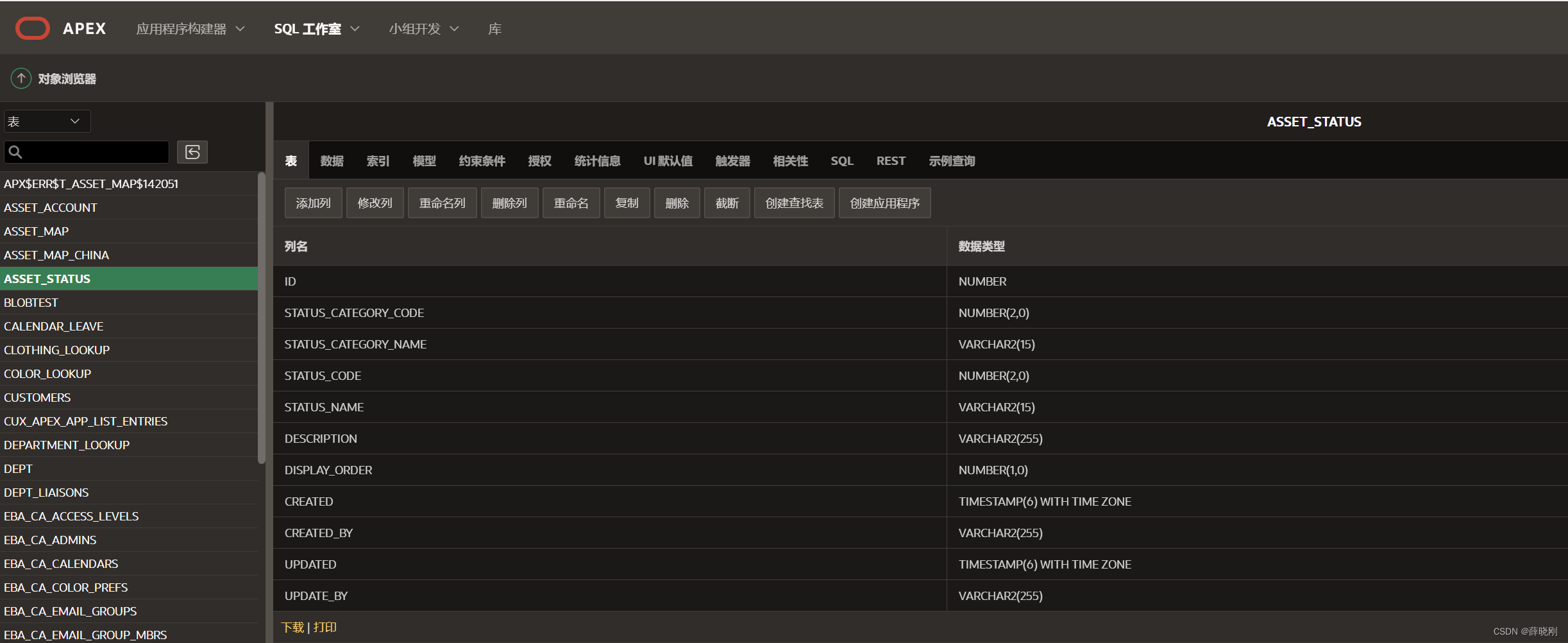Viewport: 1568px width, 643px height.
Task: Select the REST tab
Action: pyautogui.click(x=891, y=160)
